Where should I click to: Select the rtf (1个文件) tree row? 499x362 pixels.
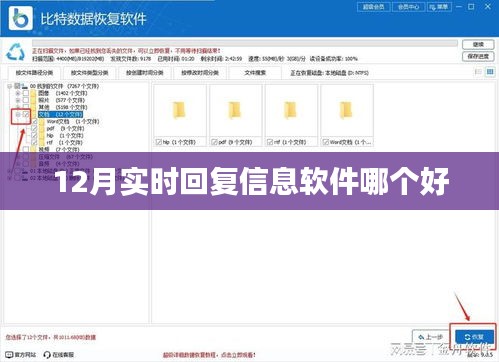(65, 142)
